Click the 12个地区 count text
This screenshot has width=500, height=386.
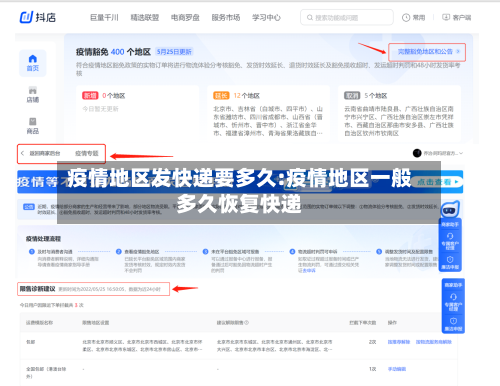click(247, 96)
